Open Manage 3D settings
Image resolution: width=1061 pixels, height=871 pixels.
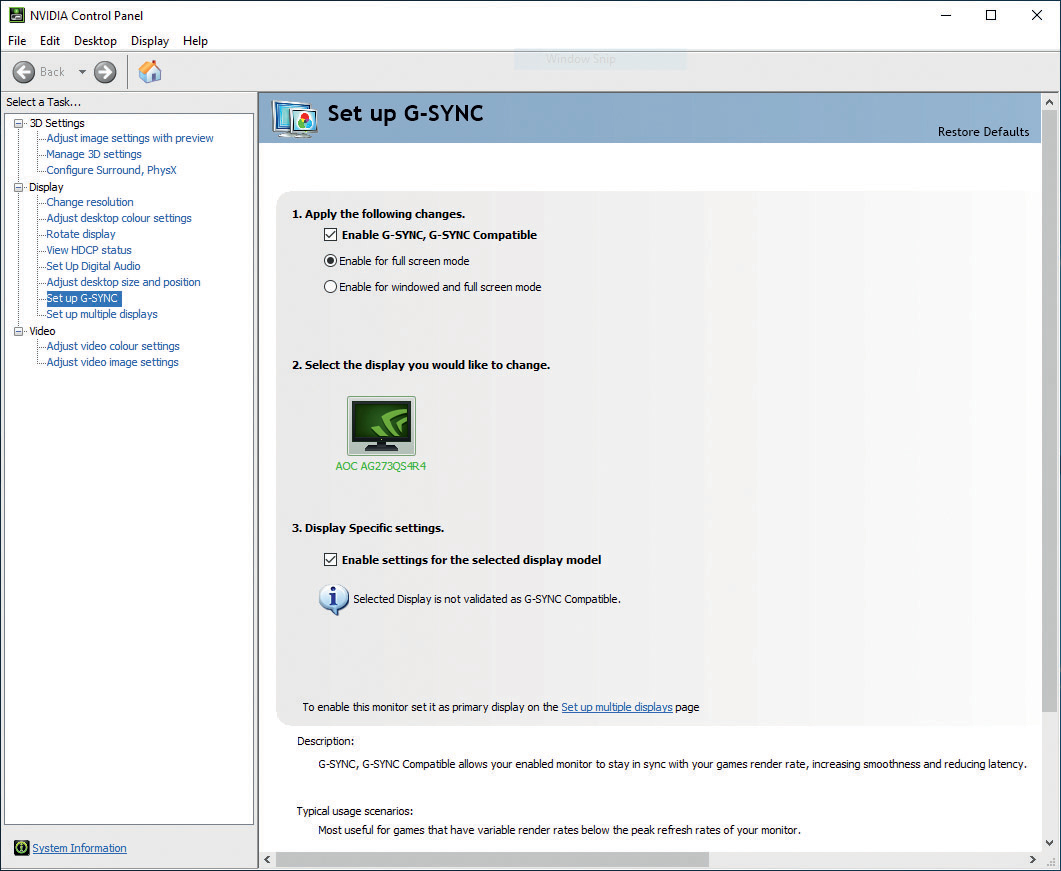pos(93,154)
